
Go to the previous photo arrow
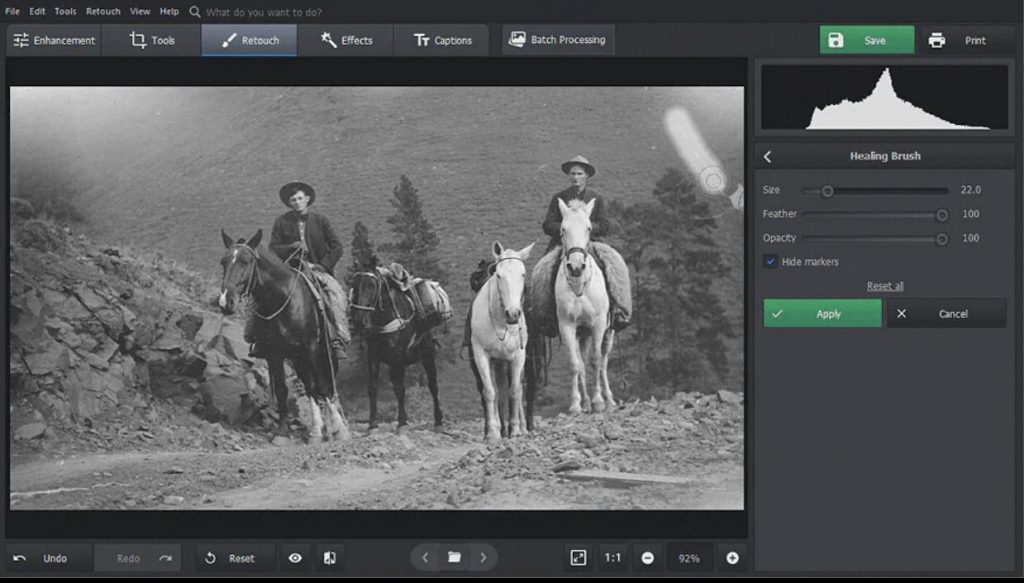click(425, 557)
